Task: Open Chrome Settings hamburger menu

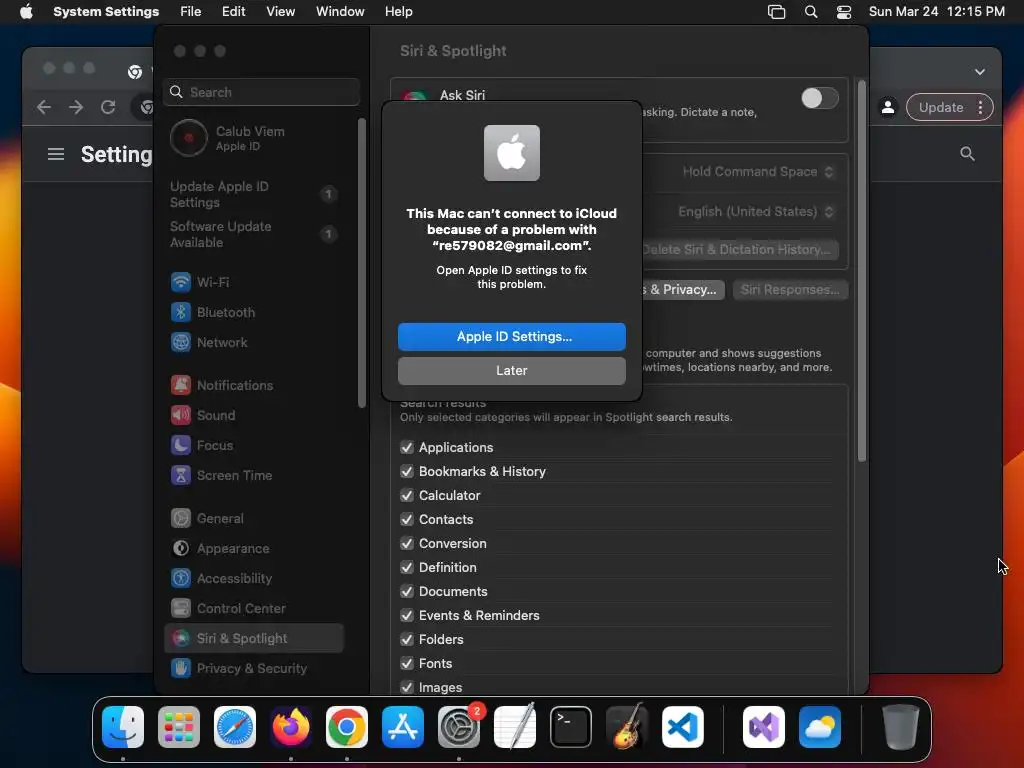Action: pyautogui.click(x=56, y=154)
